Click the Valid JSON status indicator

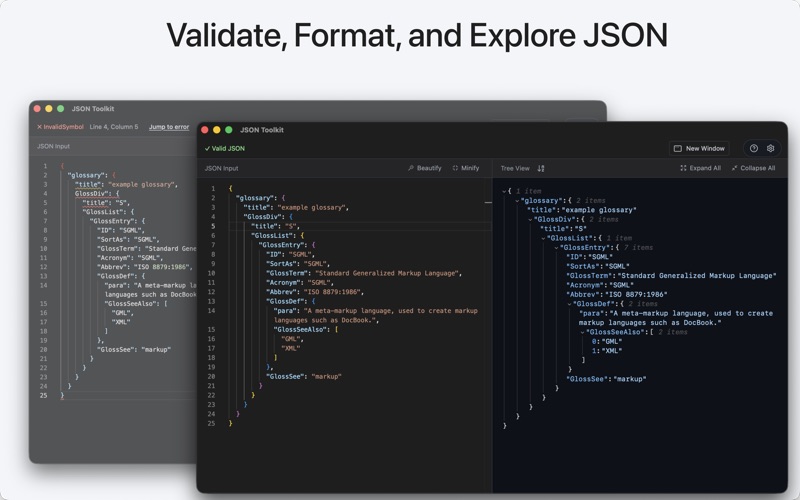[224, 148]
